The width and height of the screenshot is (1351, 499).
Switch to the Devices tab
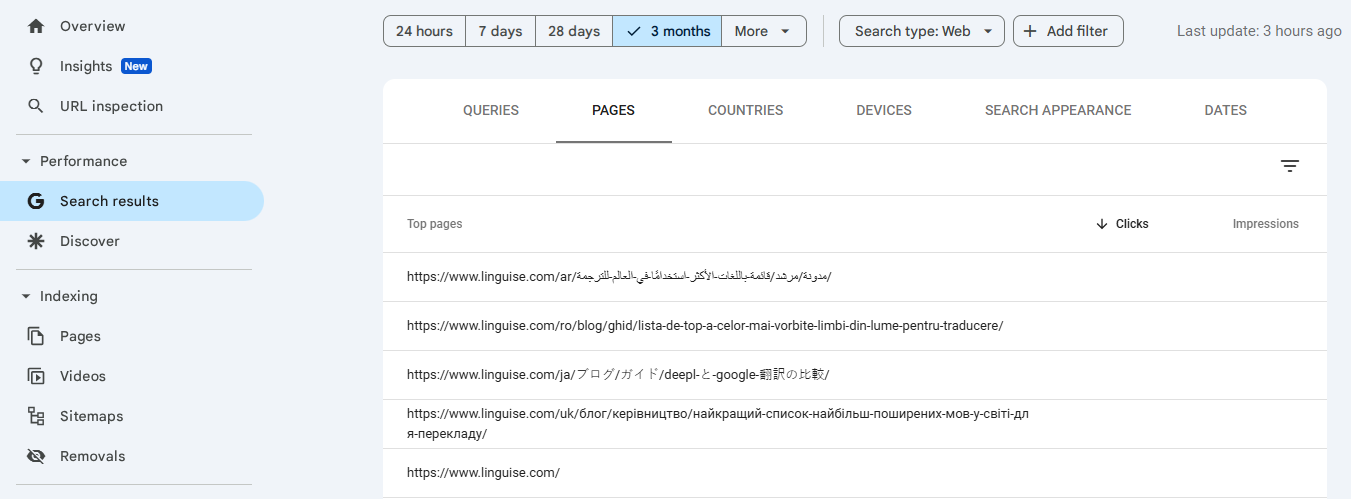coord(884,111)
